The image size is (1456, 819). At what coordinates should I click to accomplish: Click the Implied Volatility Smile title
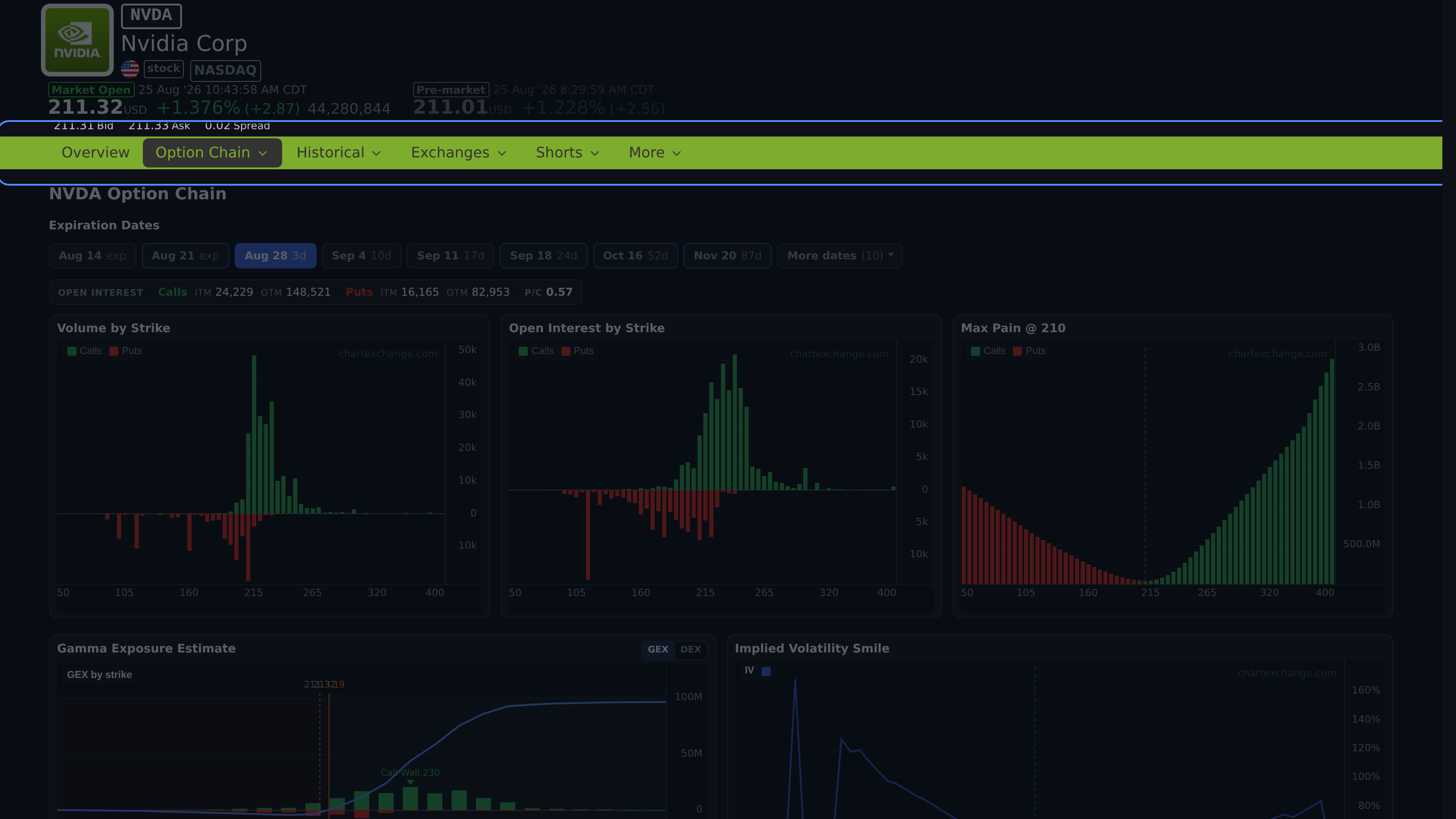[x=812, y=649]
